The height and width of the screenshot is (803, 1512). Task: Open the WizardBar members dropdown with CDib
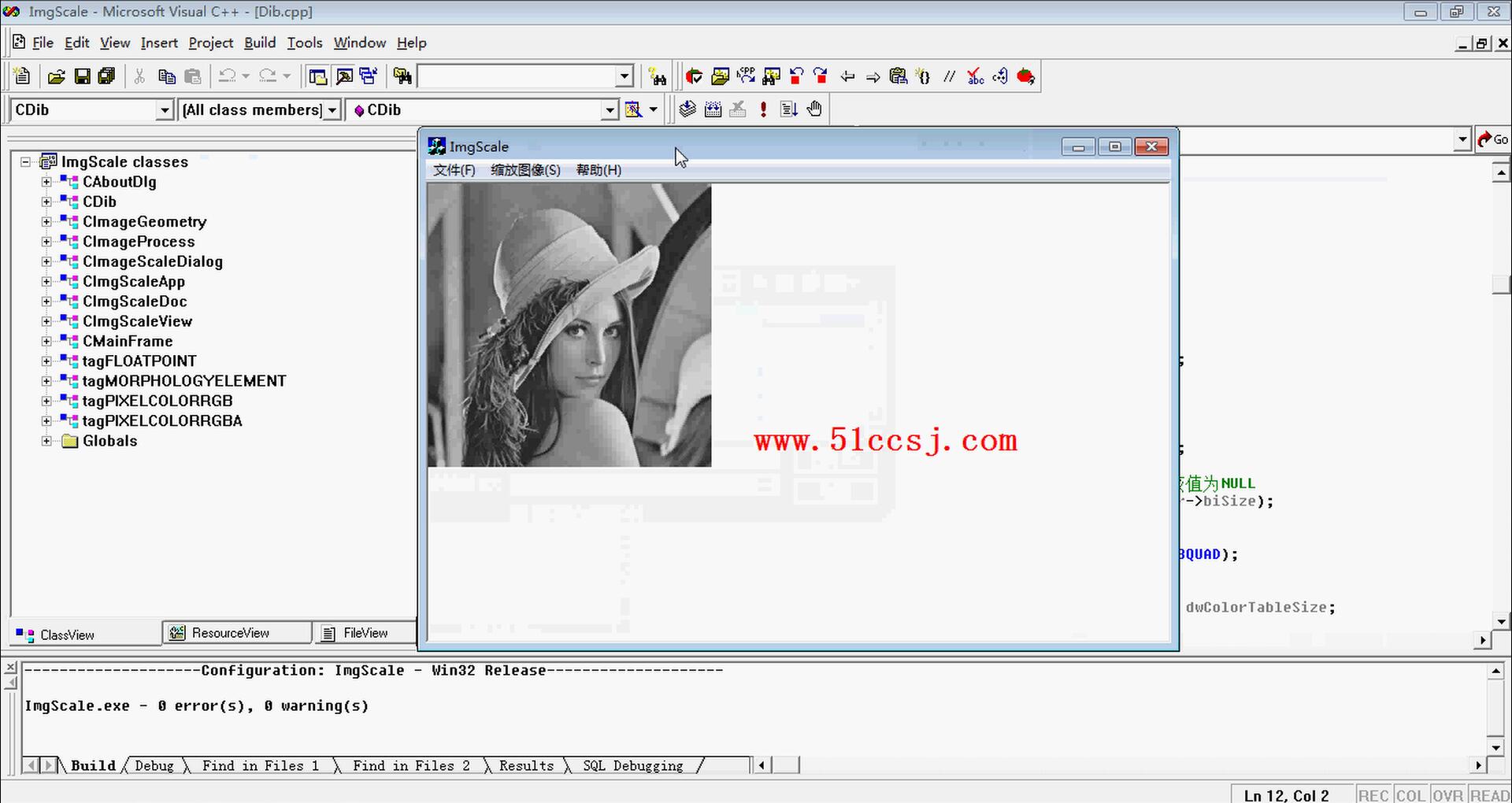point(610,110)
